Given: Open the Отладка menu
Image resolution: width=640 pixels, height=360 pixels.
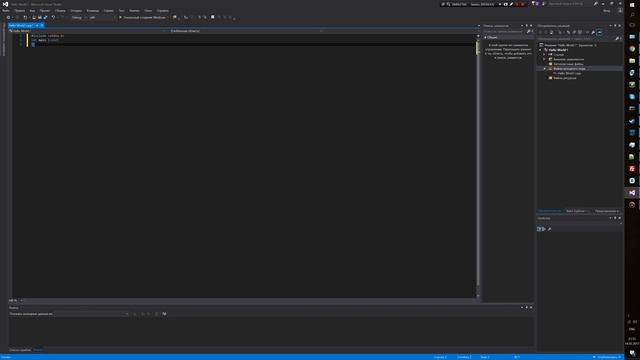Looking at the screenshot, I should point(76,11).
